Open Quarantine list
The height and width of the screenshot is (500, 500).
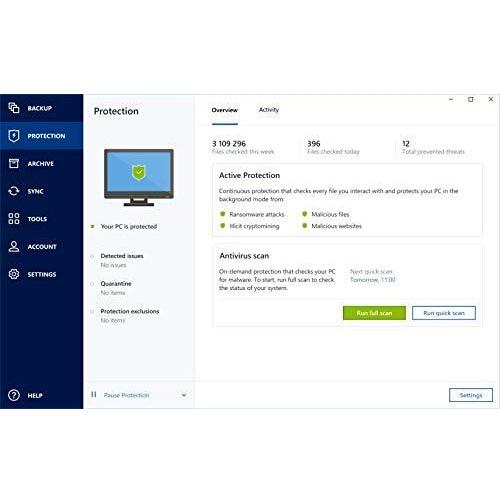click(116, 284)
